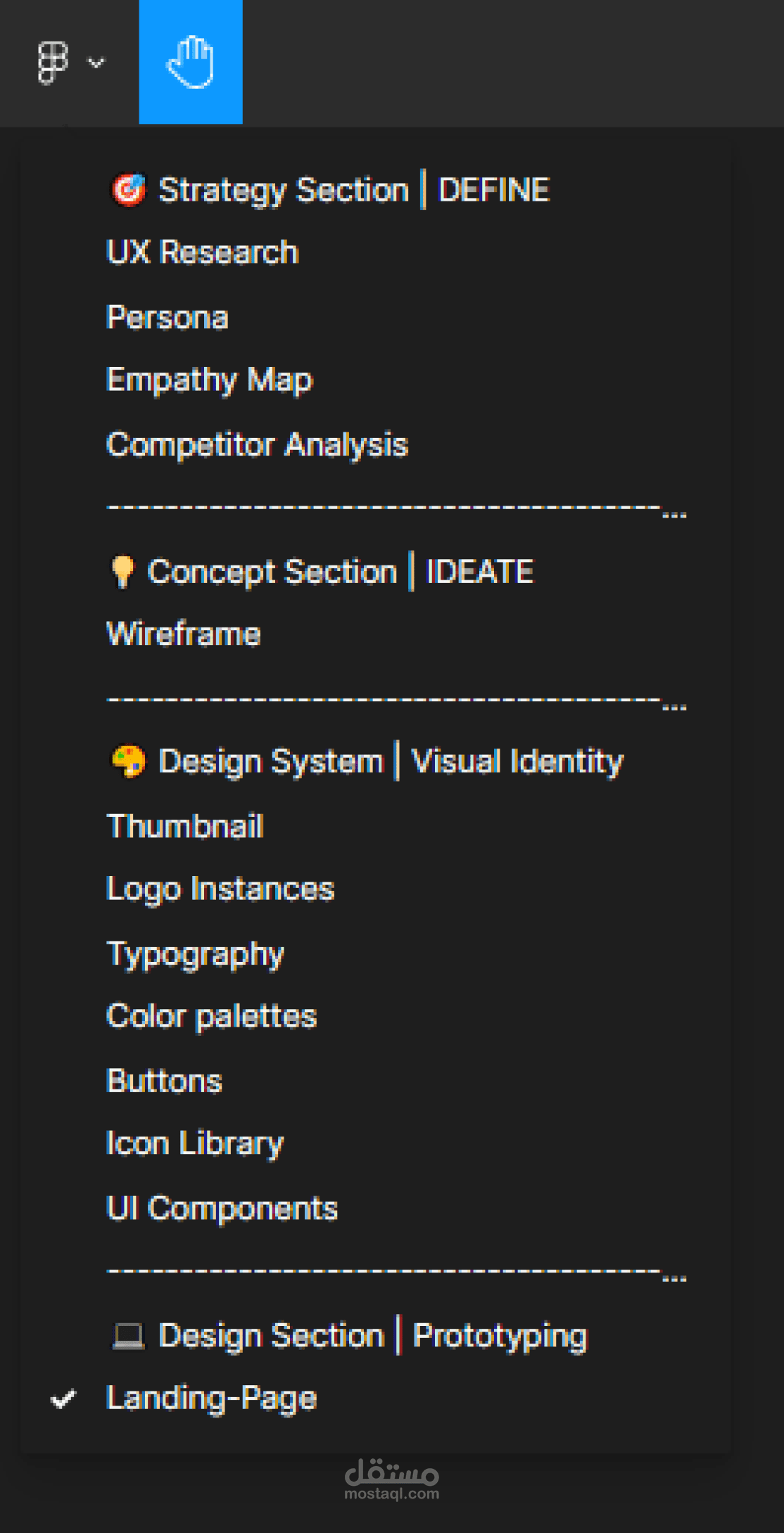Click the lightbulb icon of Concept Section
Viewport: 784px width, 1533px height.
[x=123, y=571]
